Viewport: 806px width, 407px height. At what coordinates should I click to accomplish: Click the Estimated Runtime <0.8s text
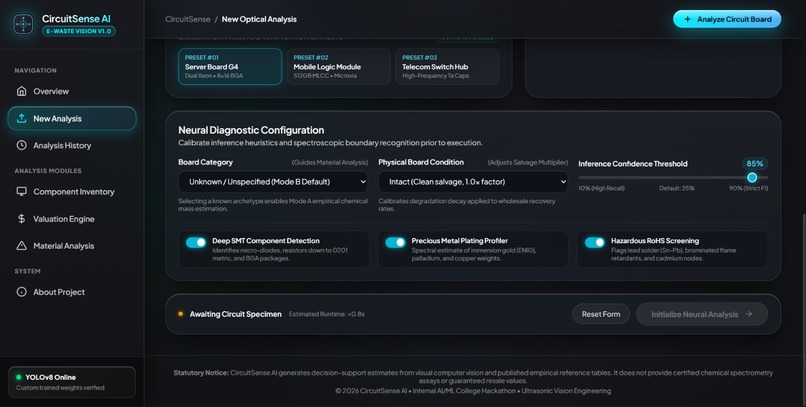tap(326, 314)
